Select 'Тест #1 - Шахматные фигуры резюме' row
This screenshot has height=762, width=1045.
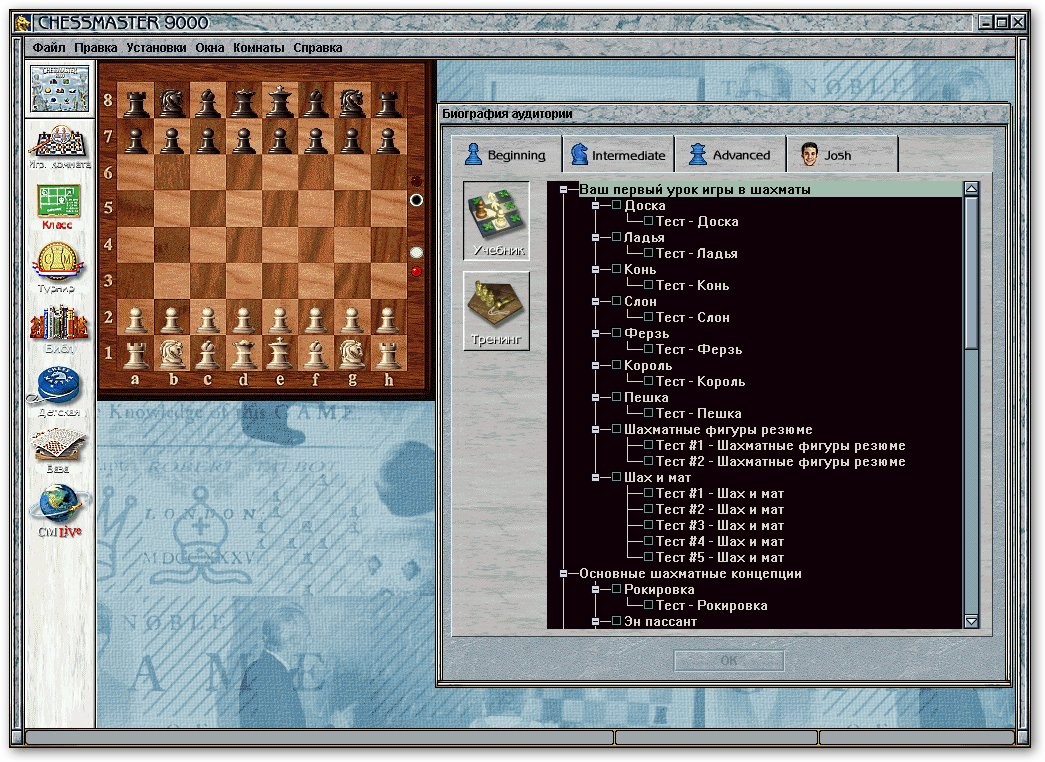click(780, 445)
